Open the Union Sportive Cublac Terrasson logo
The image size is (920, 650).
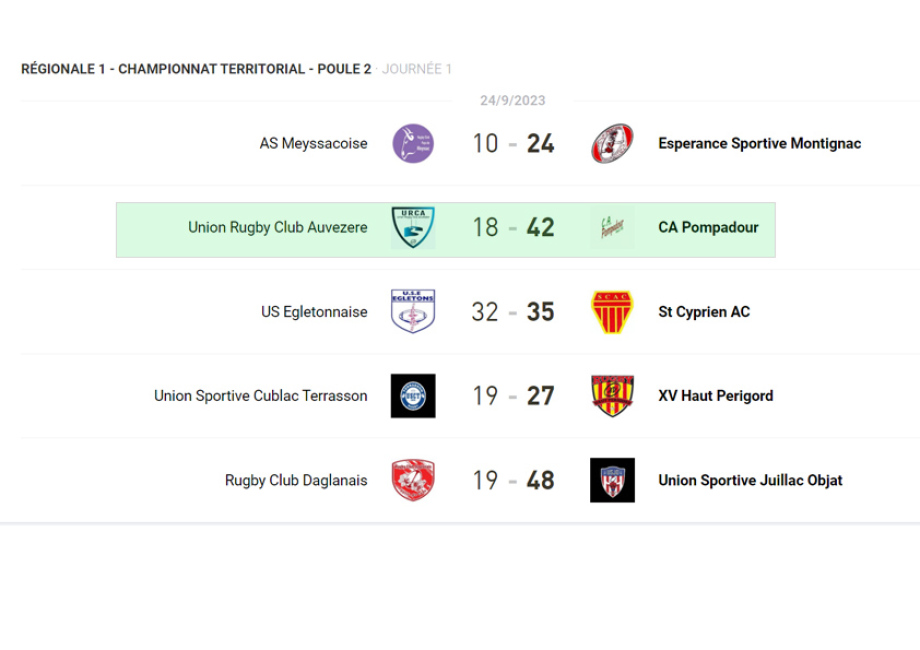(413, 396)
